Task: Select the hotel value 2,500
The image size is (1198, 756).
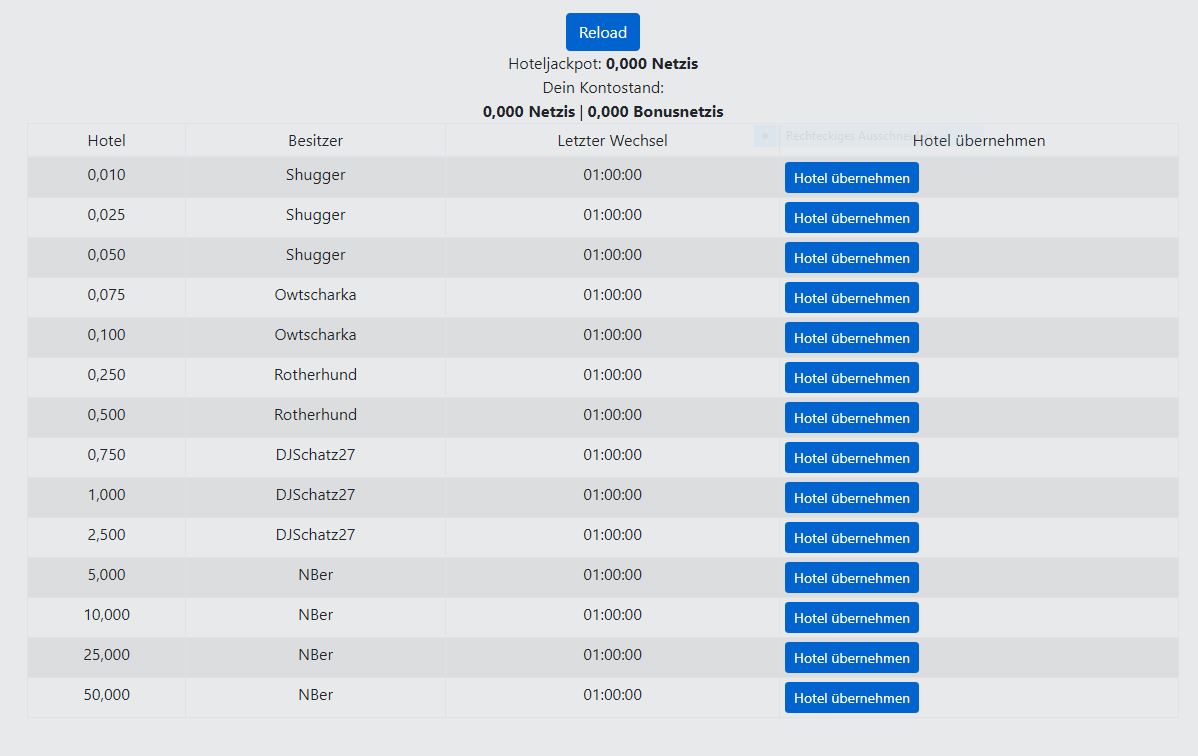Action: (x=106, y=534)
